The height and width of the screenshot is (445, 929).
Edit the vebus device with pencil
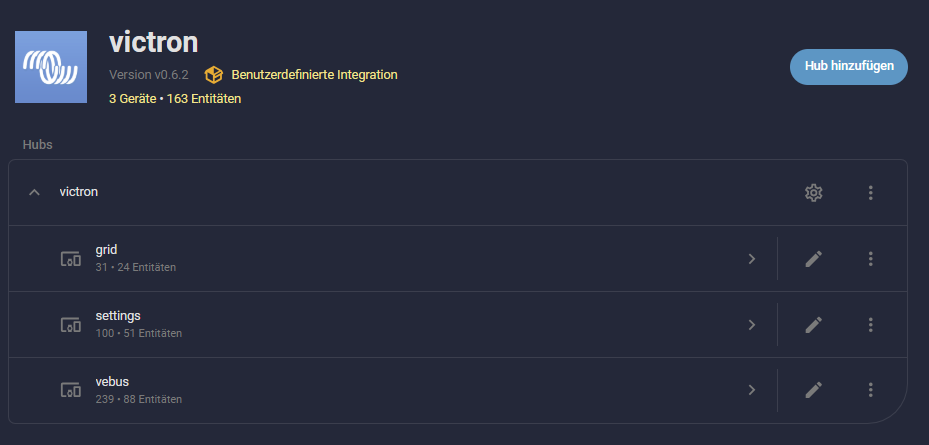(x=814, y=390)
